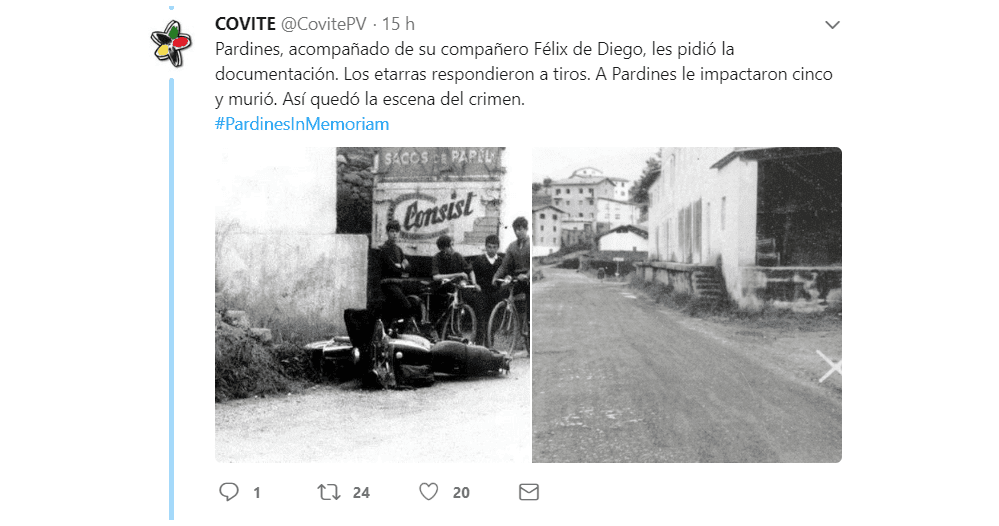Screen dimensions: 999x526
Task: Open the COVITE display name profile
Action: click(x=245, y=24)
